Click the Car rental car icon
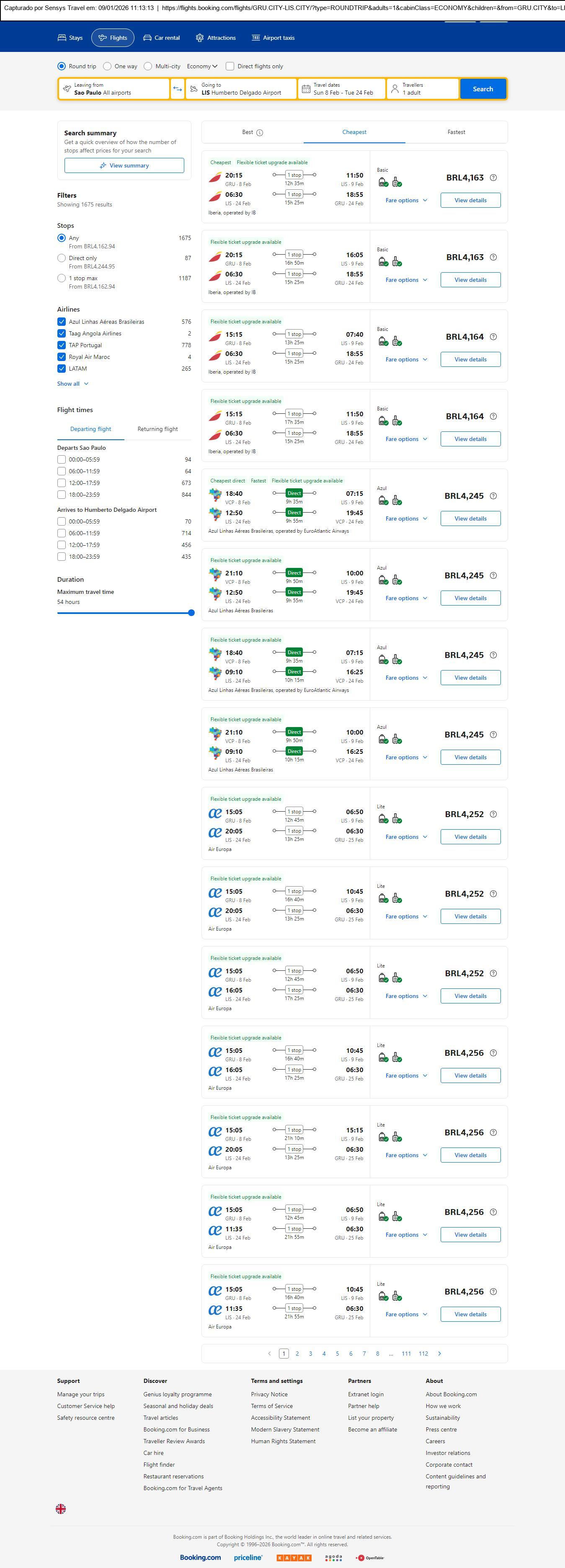 147,38
